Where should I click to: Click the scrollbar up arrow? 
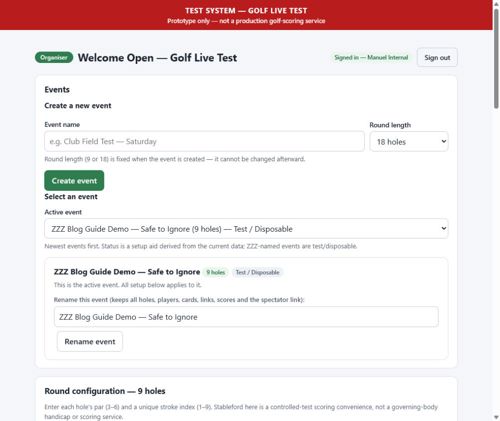coord(496,4)
